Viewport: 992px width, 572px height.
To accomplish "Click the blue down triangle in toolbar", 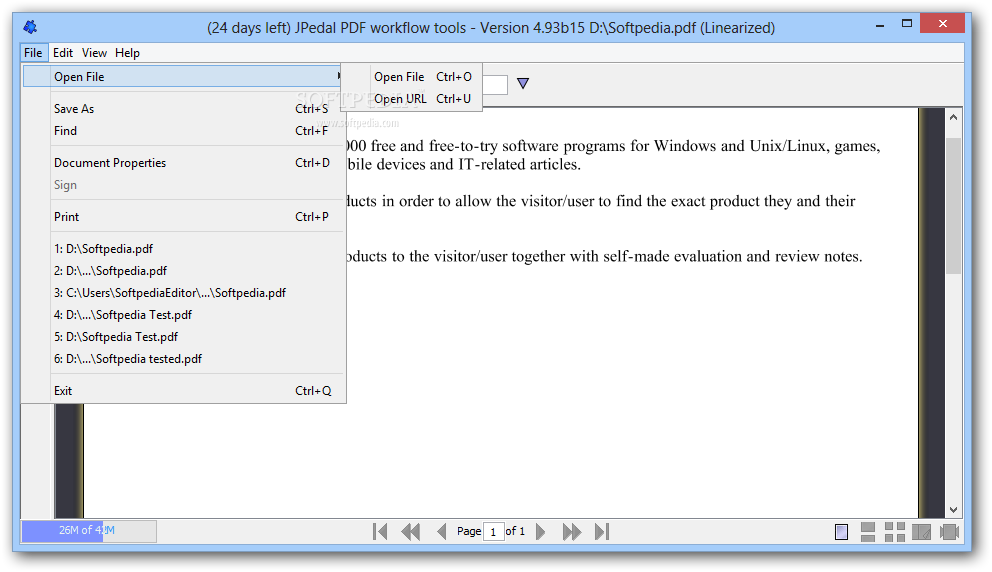I will [x=523, y=83].
